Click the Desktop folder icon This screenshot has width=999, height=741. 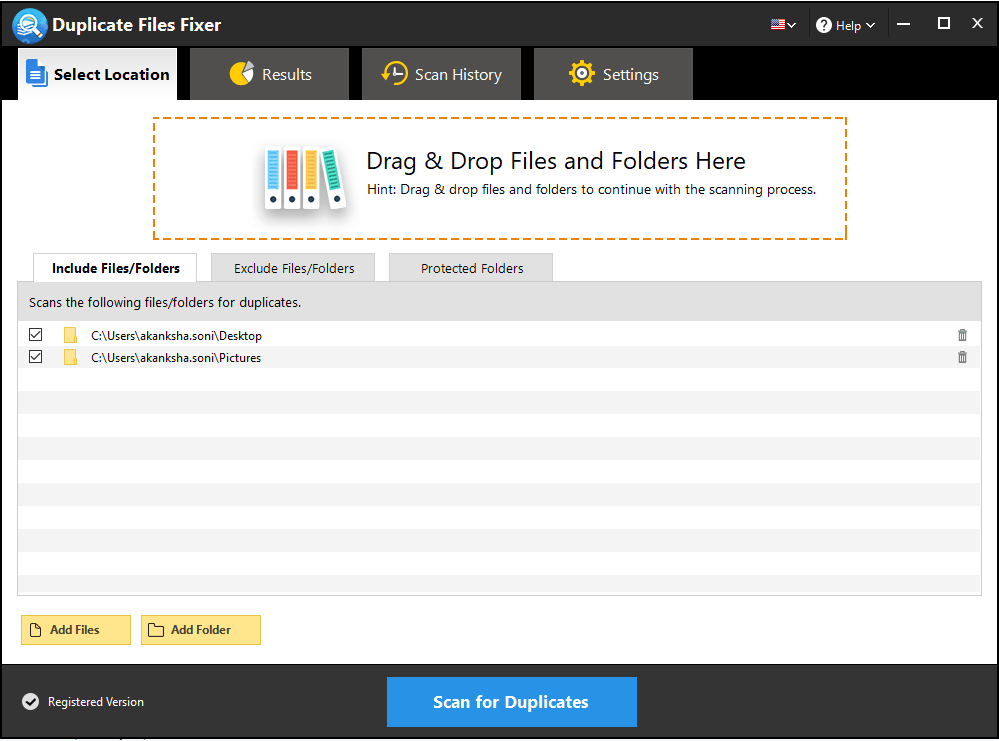tap(70, 335)
